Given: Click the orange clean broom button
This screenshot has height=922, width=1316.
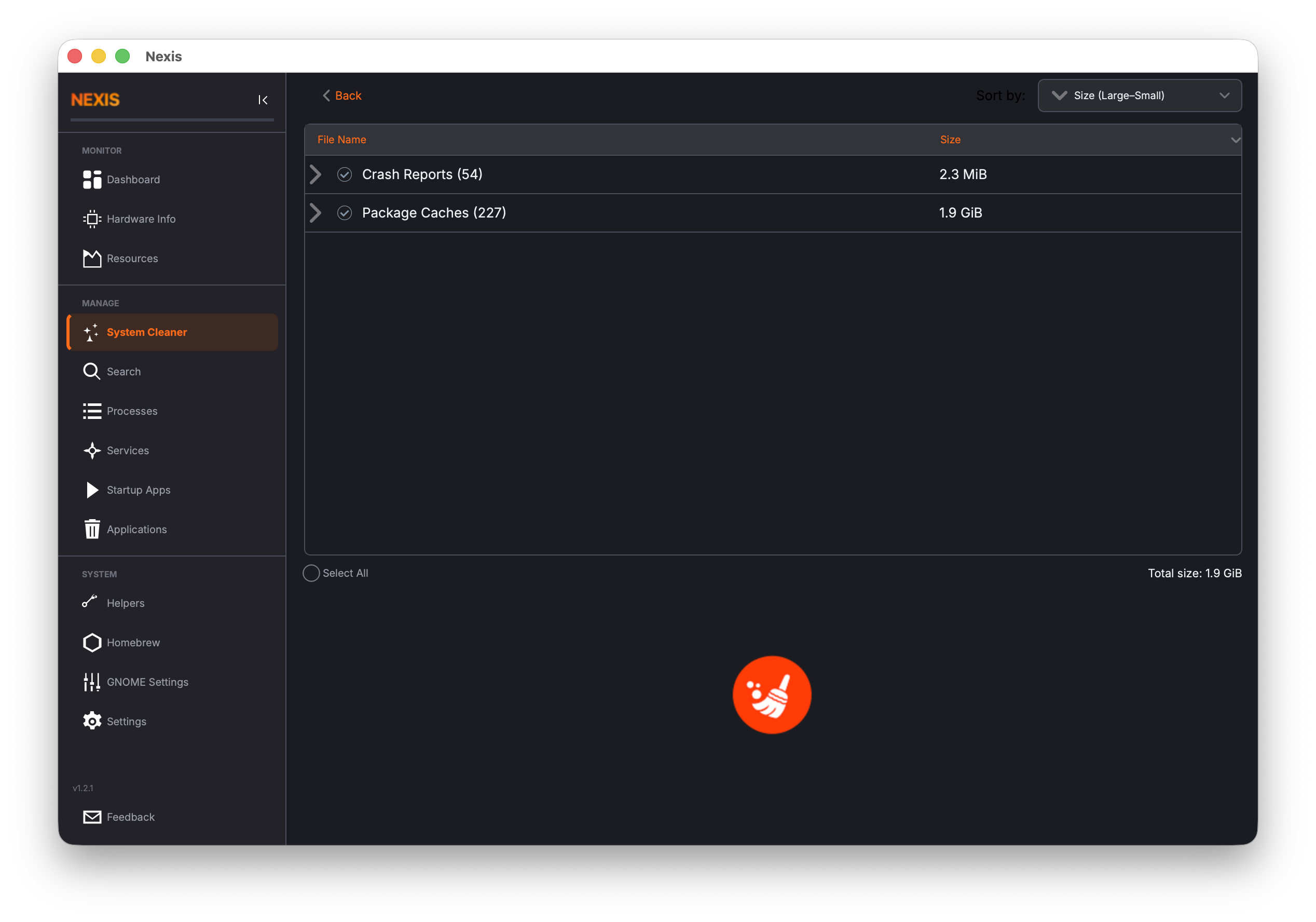Looking at the screenshot, I should [x=772, y=695].
